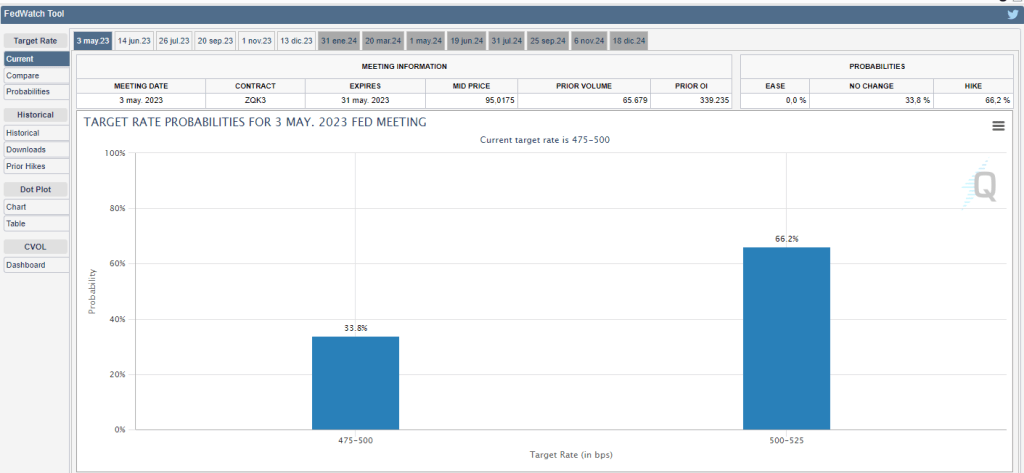Click the FedWatch Tool title
1024x473 pixels.
[34, 14]
